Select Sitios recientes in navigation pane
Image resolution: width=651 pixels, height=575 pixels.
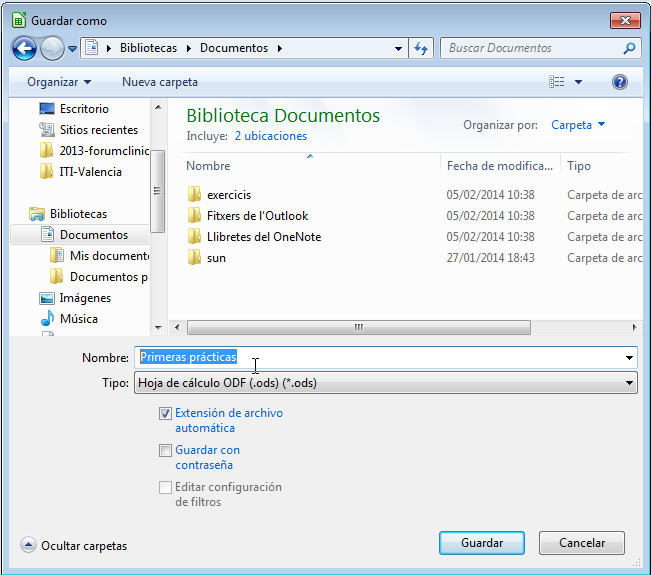(x=99, y=130)
